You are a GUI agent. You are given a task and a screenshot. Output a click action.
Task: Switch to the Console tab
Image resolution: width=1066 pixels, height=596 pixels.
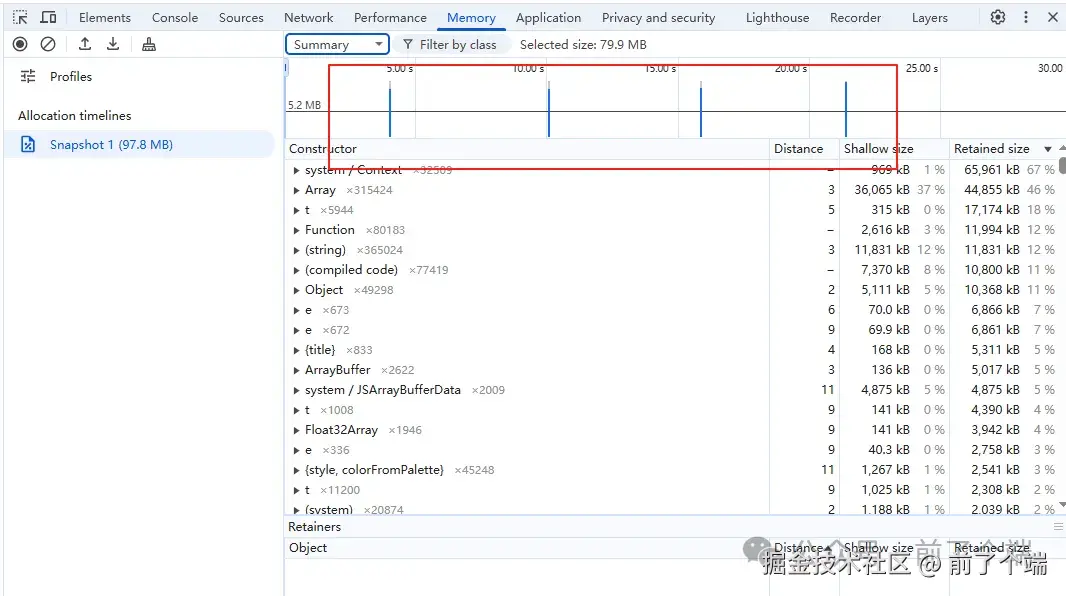click(x=175, y=18)
